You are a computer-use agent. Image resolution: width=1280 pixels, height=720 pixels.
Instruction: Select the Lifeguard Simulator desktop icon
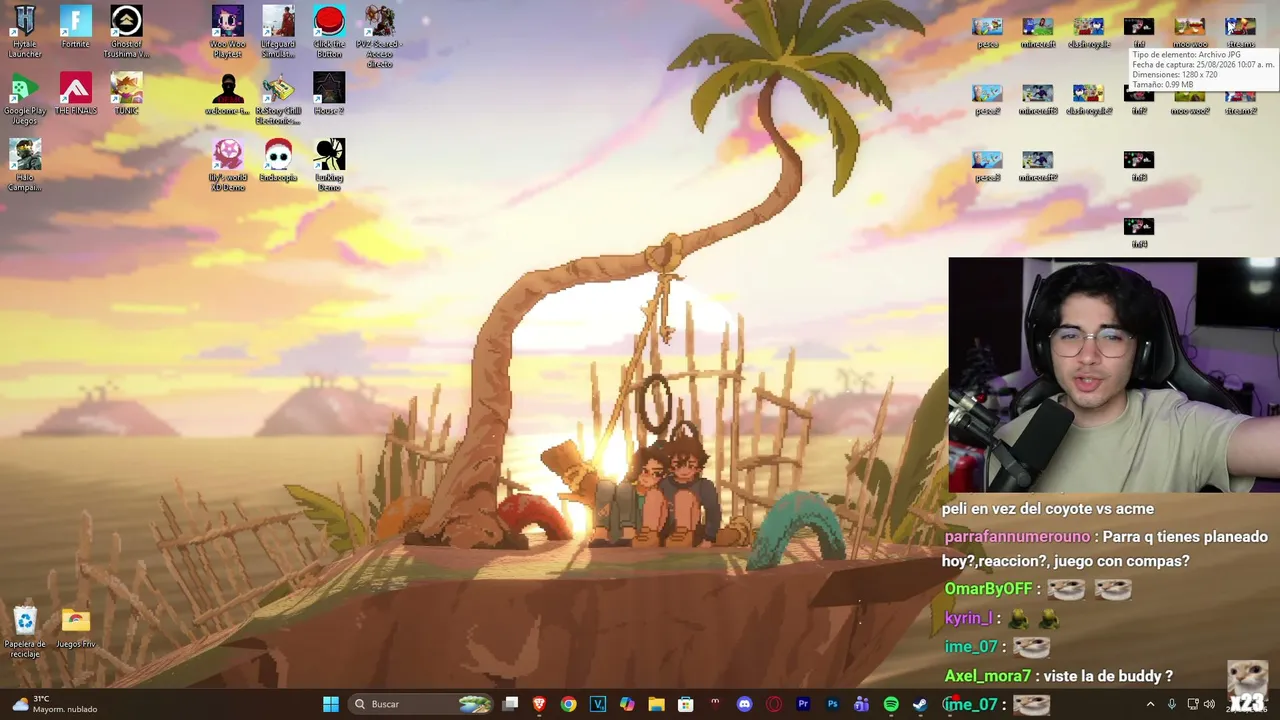click(278, 31)
